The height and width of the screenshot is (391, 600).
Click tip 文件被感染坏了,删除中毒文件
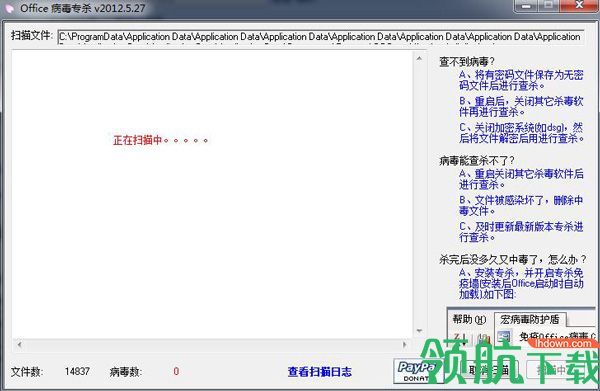[x=521, y=206]
